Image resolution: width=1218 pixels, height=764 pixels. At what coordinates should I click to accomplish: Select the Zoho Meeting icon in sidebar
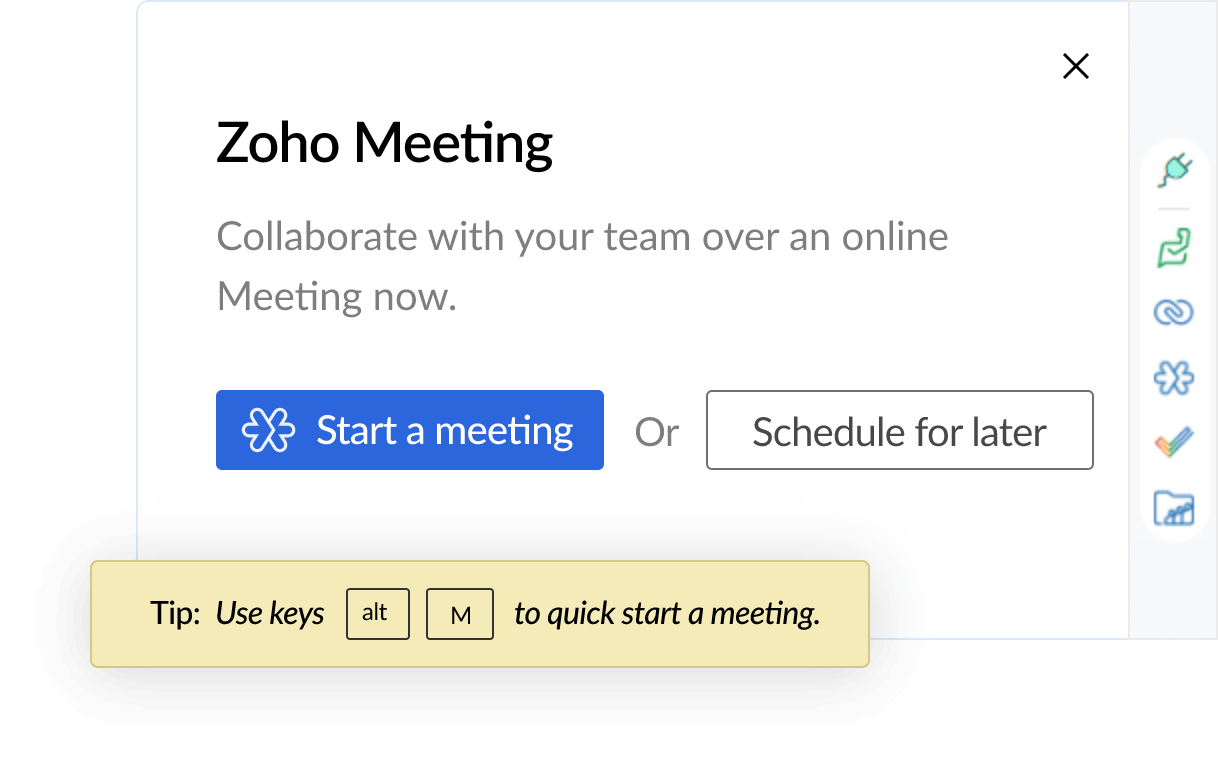[1174, 377]
